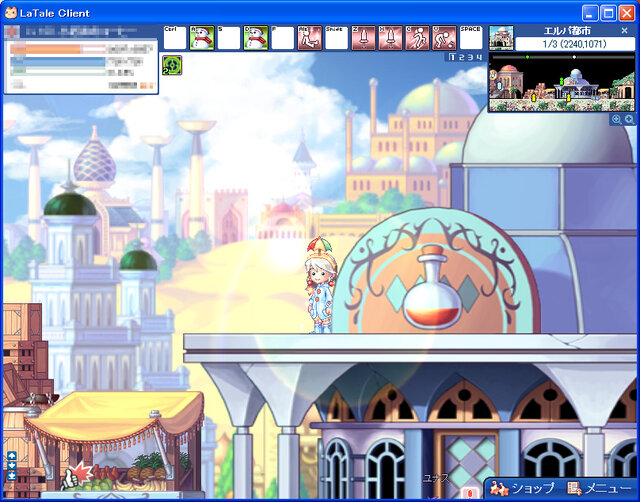Open the Elba city map thumbnail icon

(501, 38)
